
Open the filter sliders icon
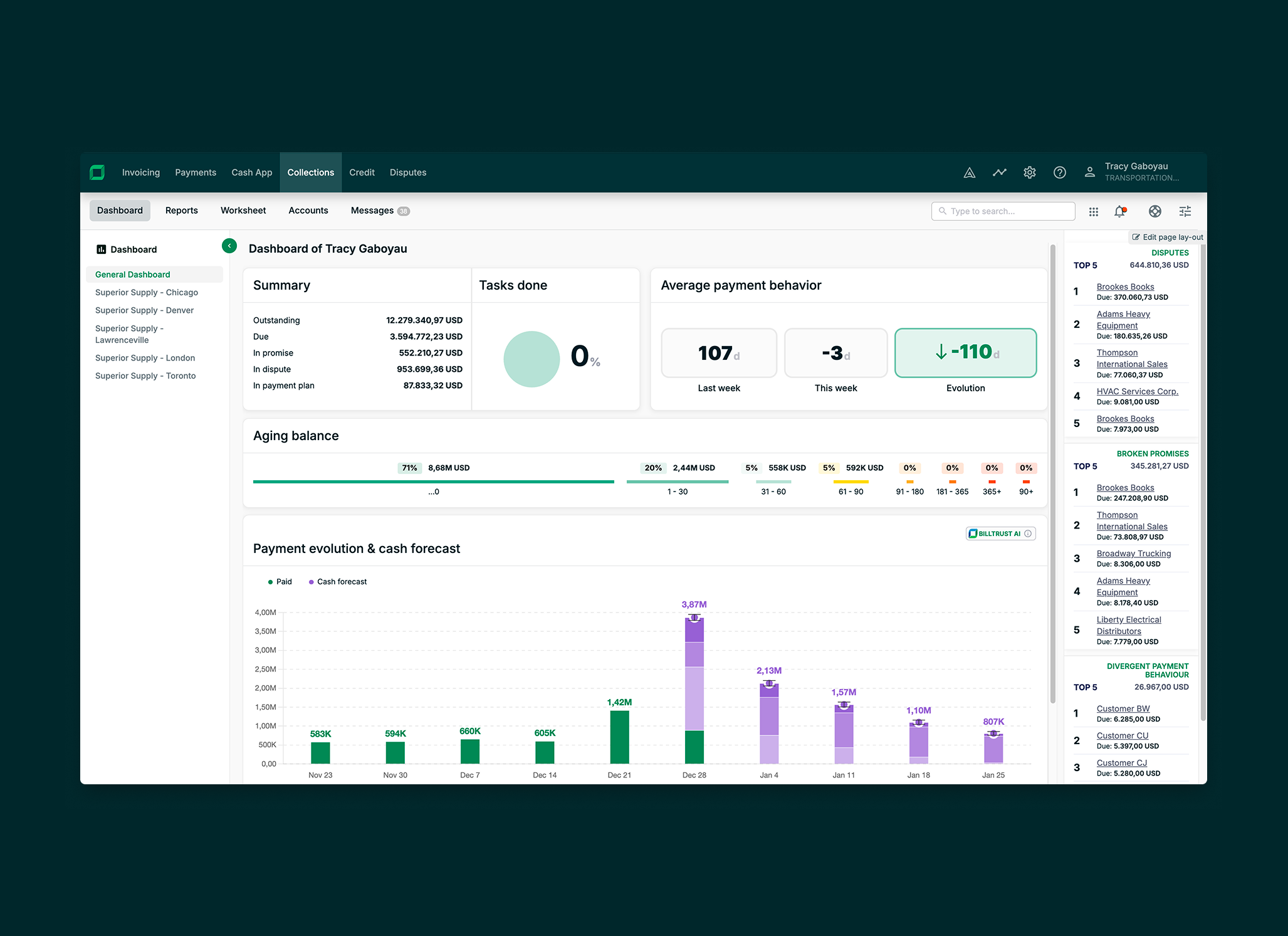1185,212
